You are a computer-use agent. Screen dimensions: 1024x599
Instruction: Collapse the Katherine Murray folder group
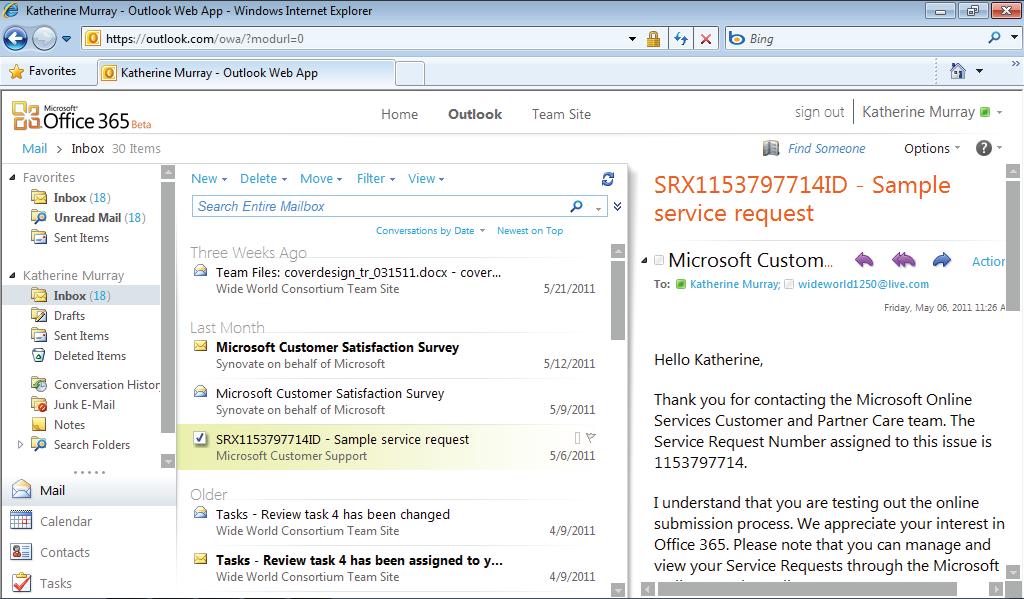pyautogui.click(x=12, y=275)
